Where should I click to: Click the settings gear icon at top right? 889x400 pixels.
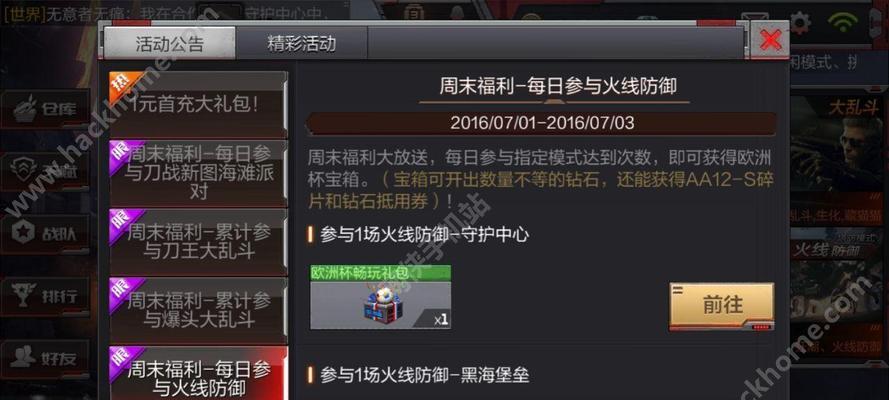click(x=800, y=23)
